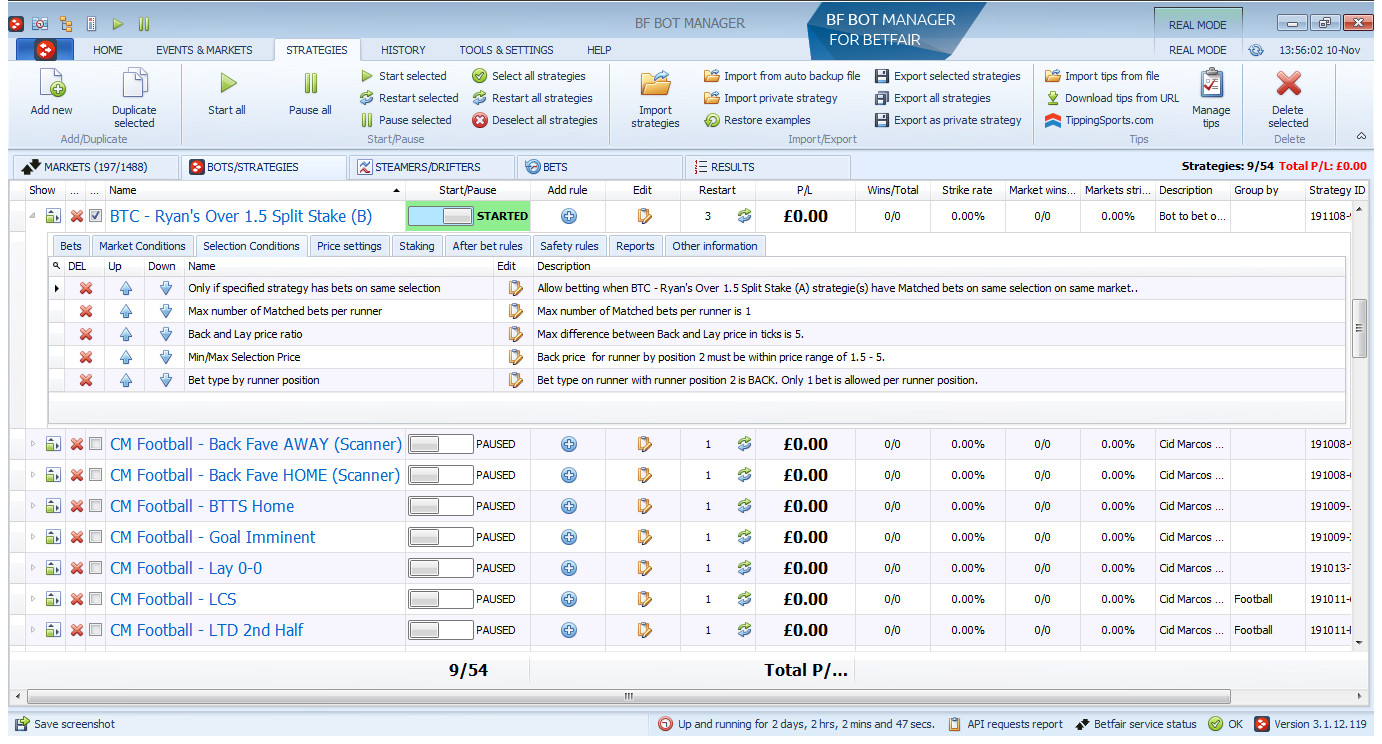
Task: Click the camera icon in the title bar
Action: tap(40, 23)
